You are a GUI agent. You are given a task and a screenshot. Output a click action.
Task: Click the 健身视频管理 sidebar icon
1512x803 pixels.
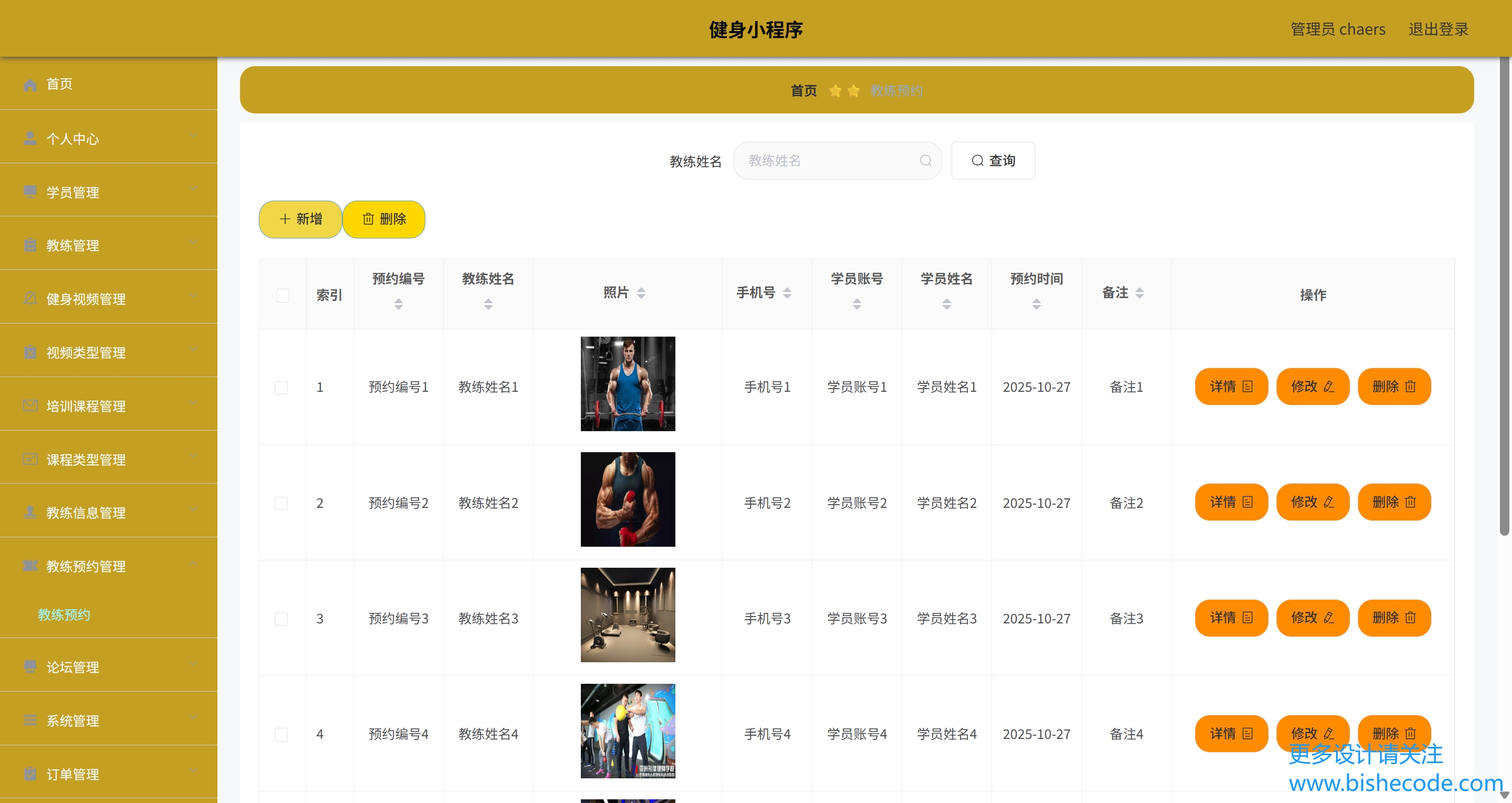pyautogui.click(x=30, y=299)
